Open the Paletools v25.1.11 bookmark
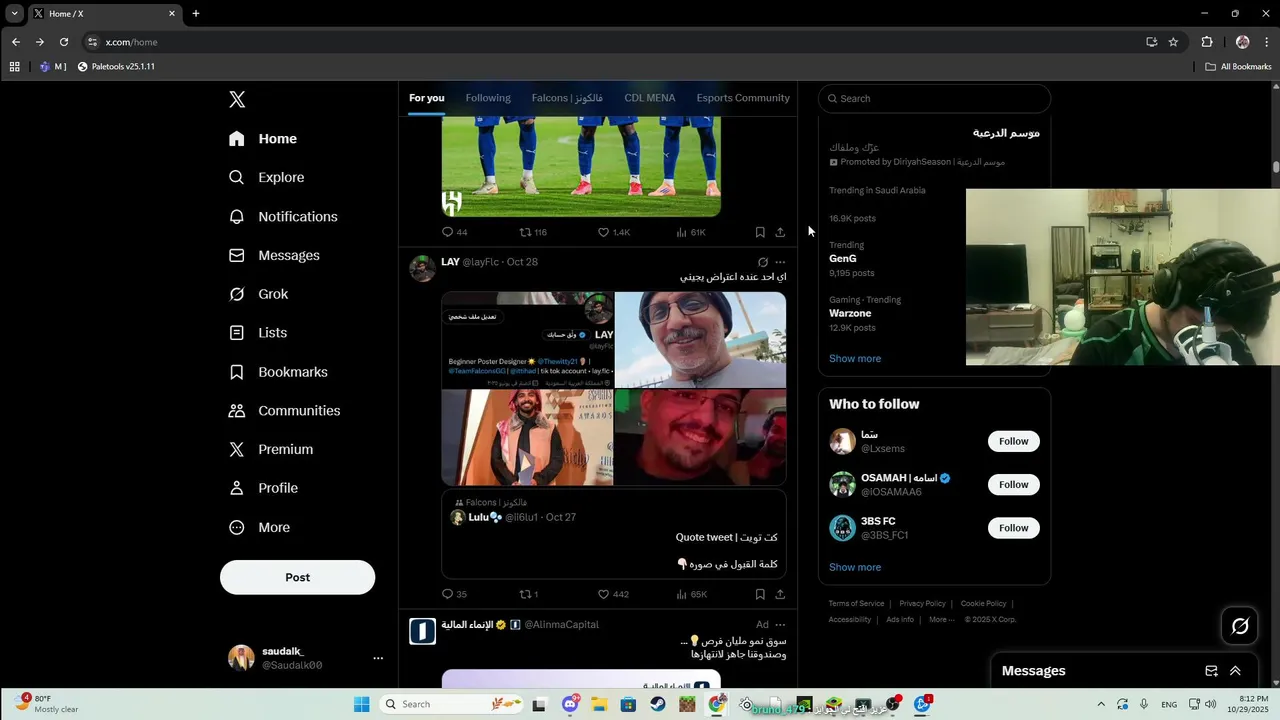 coord(116,67)
